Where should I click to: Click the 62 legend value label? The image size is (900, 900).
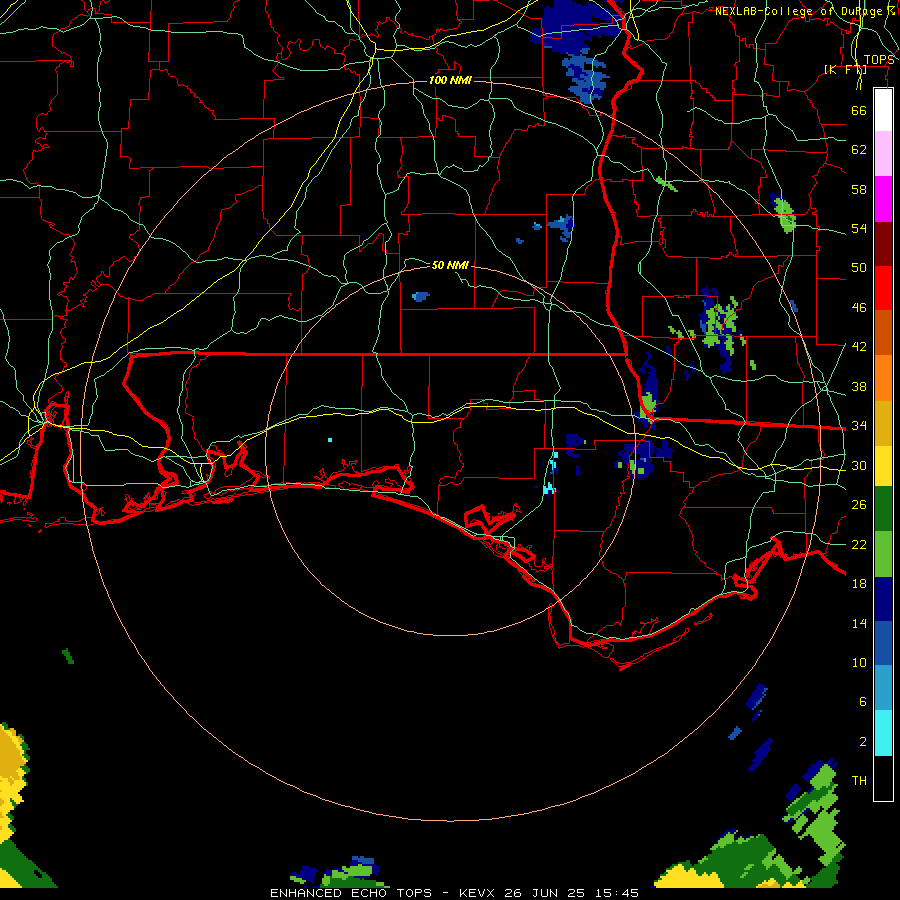[859, 150]
